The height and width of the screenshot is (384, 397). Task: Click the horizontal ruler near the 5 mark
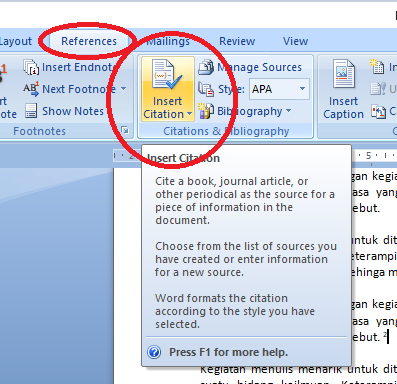pyautogui.click(x=368, y=156)
